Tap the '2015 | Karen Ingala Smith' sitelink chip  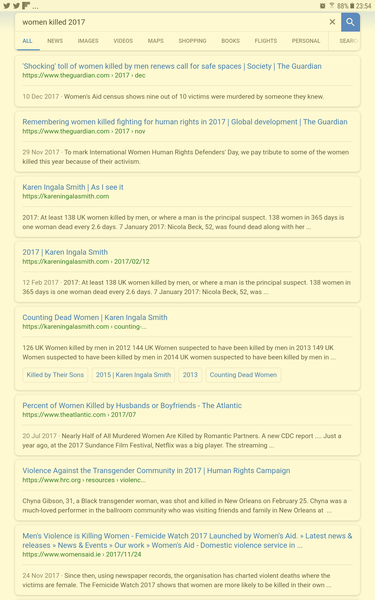point(133,375)
